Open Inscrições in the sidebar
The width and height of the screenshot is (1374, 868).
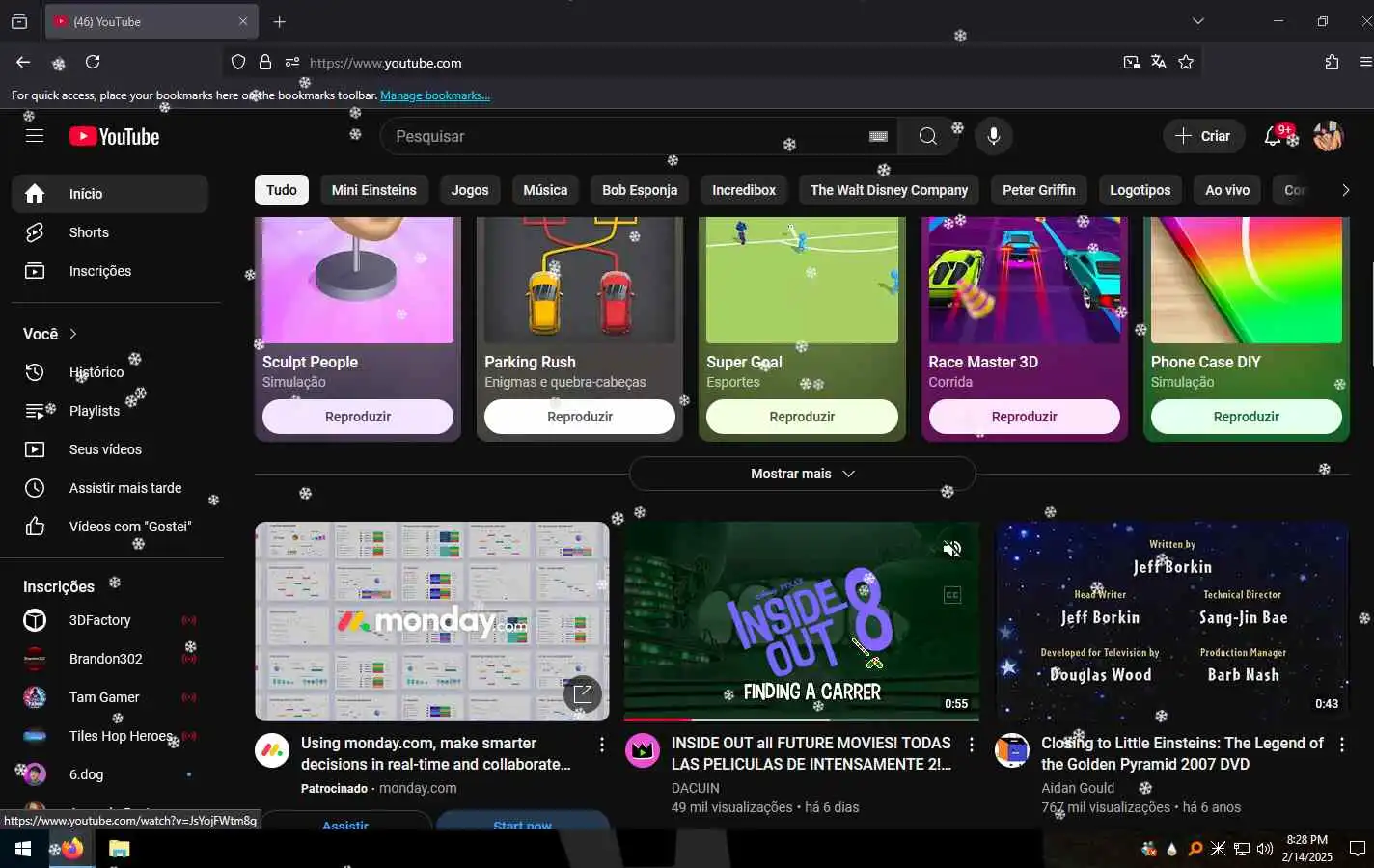[x=110, y=271]
